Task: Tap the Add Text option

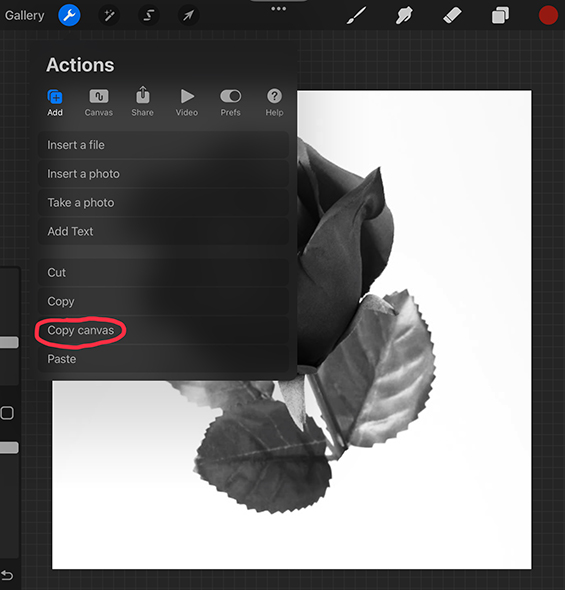Action: point(164,231)
